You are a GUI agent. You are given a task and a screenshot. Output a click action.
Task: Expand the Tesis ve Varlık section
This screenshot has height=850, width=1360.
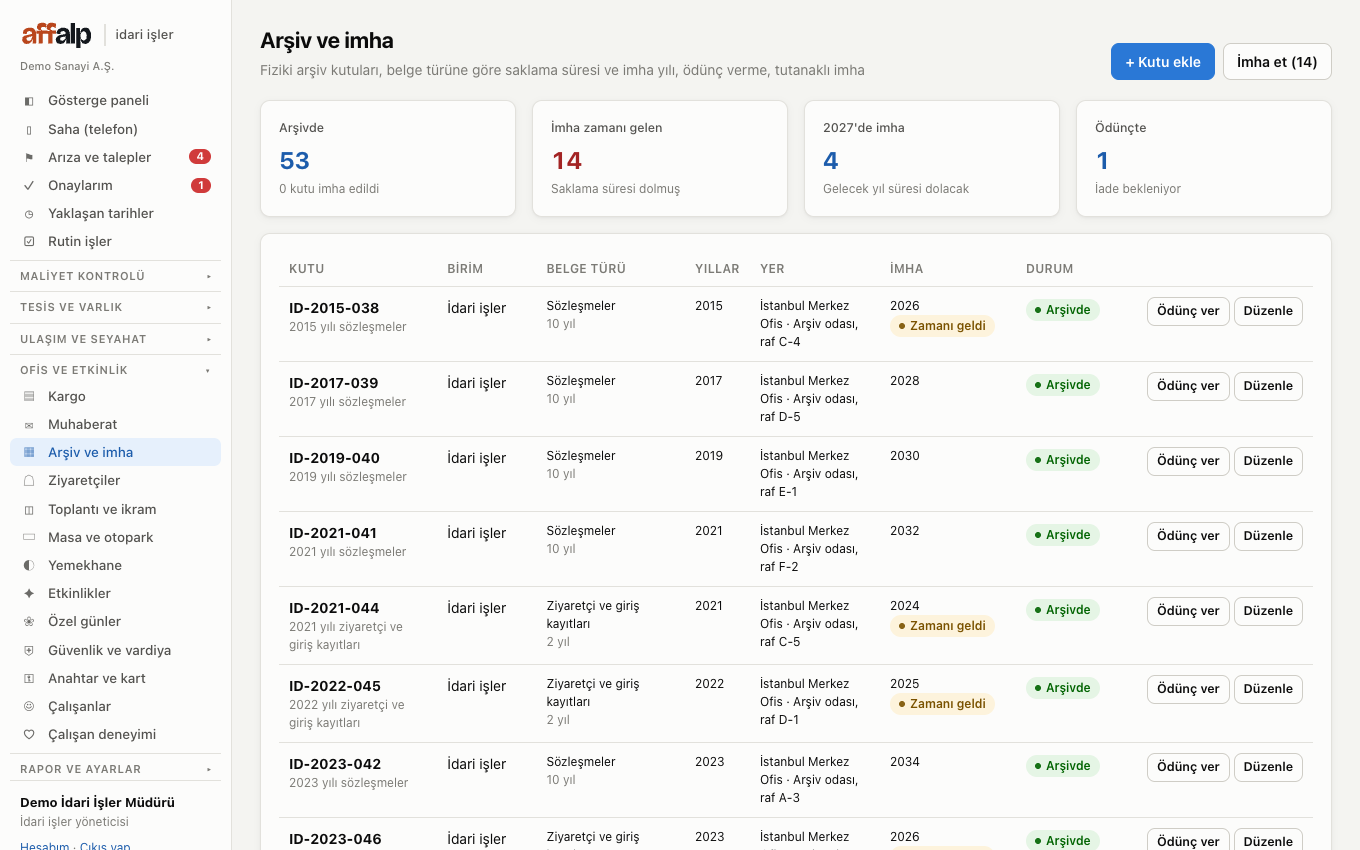coord(115,307)
